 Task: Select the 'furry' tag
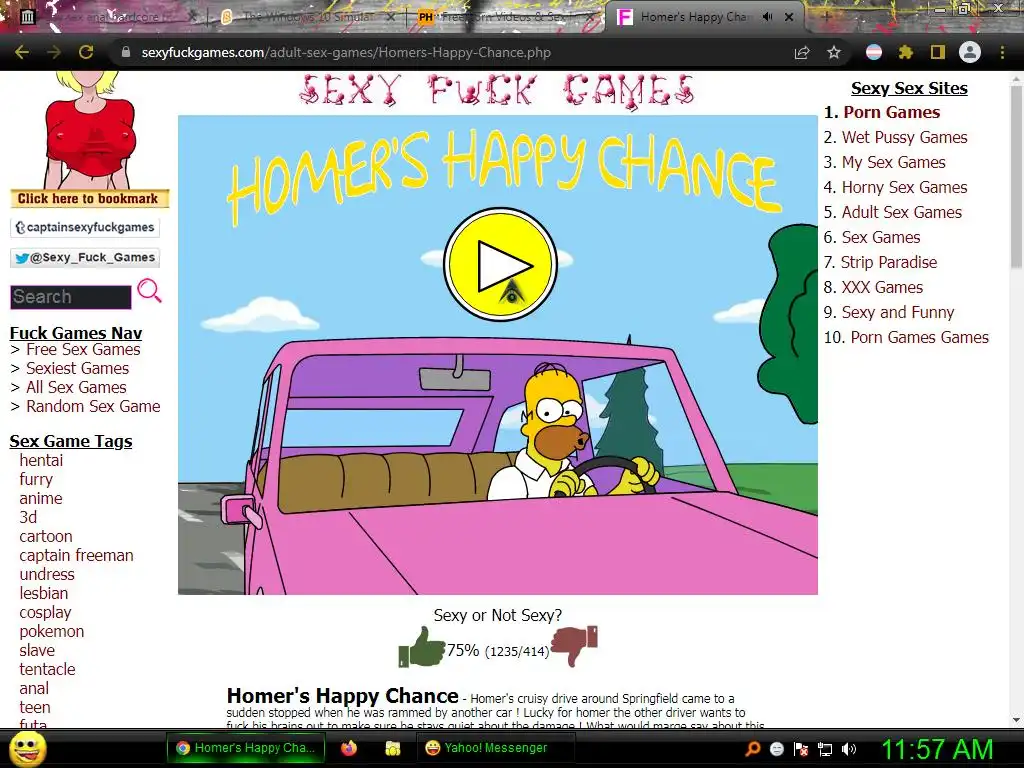click(36, 479)
